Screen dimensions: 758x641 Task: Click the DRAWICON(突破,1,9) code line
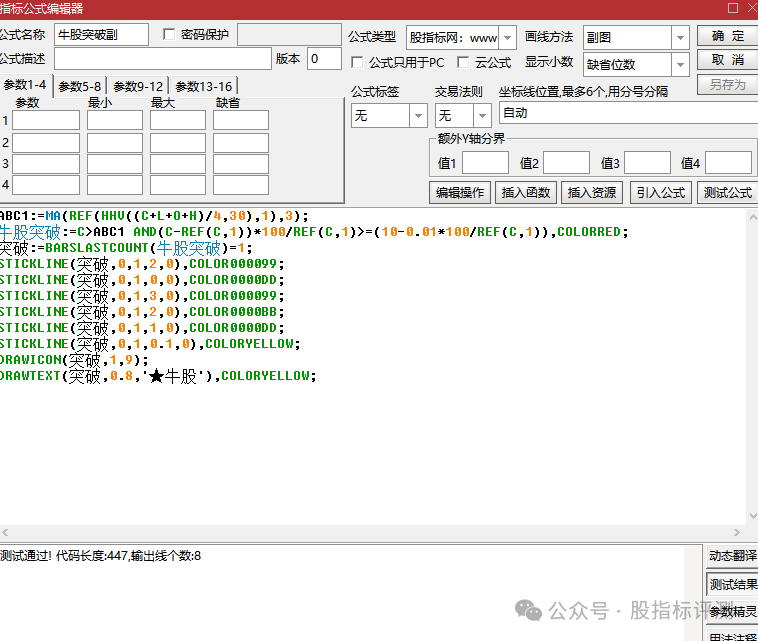click(x=74, y=360)
